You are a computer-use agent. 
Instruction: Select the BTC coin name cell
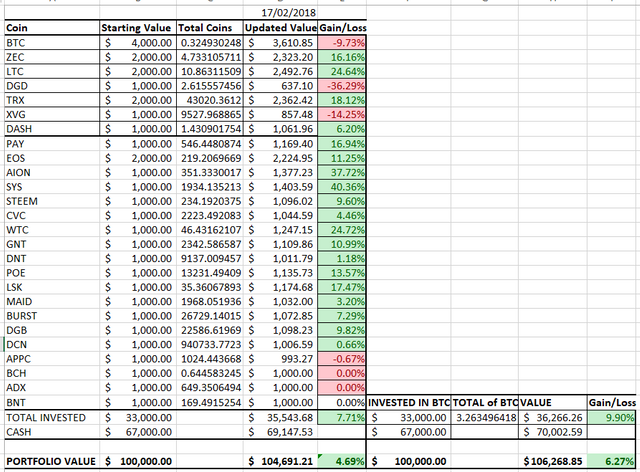[x=52, y=43]
